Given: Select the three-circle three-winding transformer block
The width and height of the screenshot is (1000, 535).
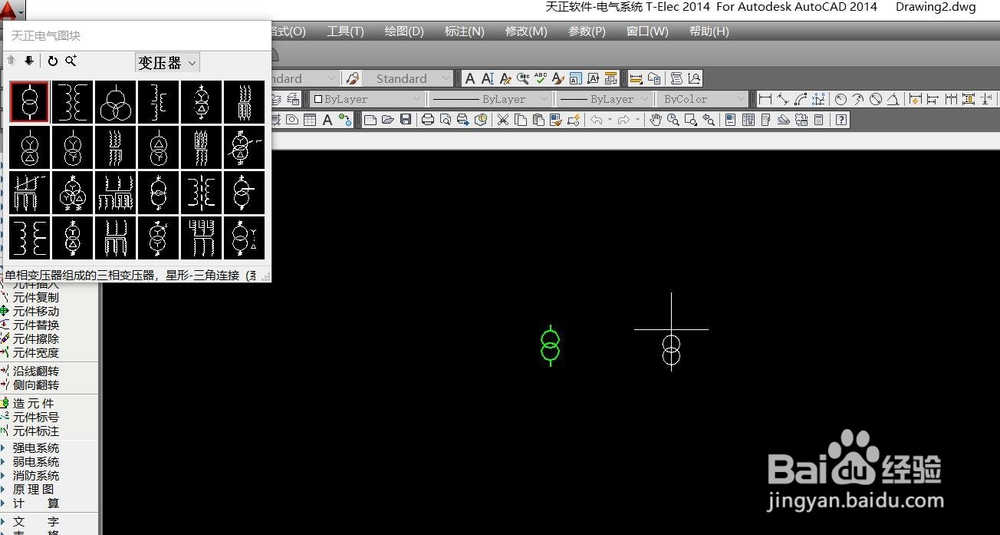Looking at the screenshot, I should pos(115,102).
